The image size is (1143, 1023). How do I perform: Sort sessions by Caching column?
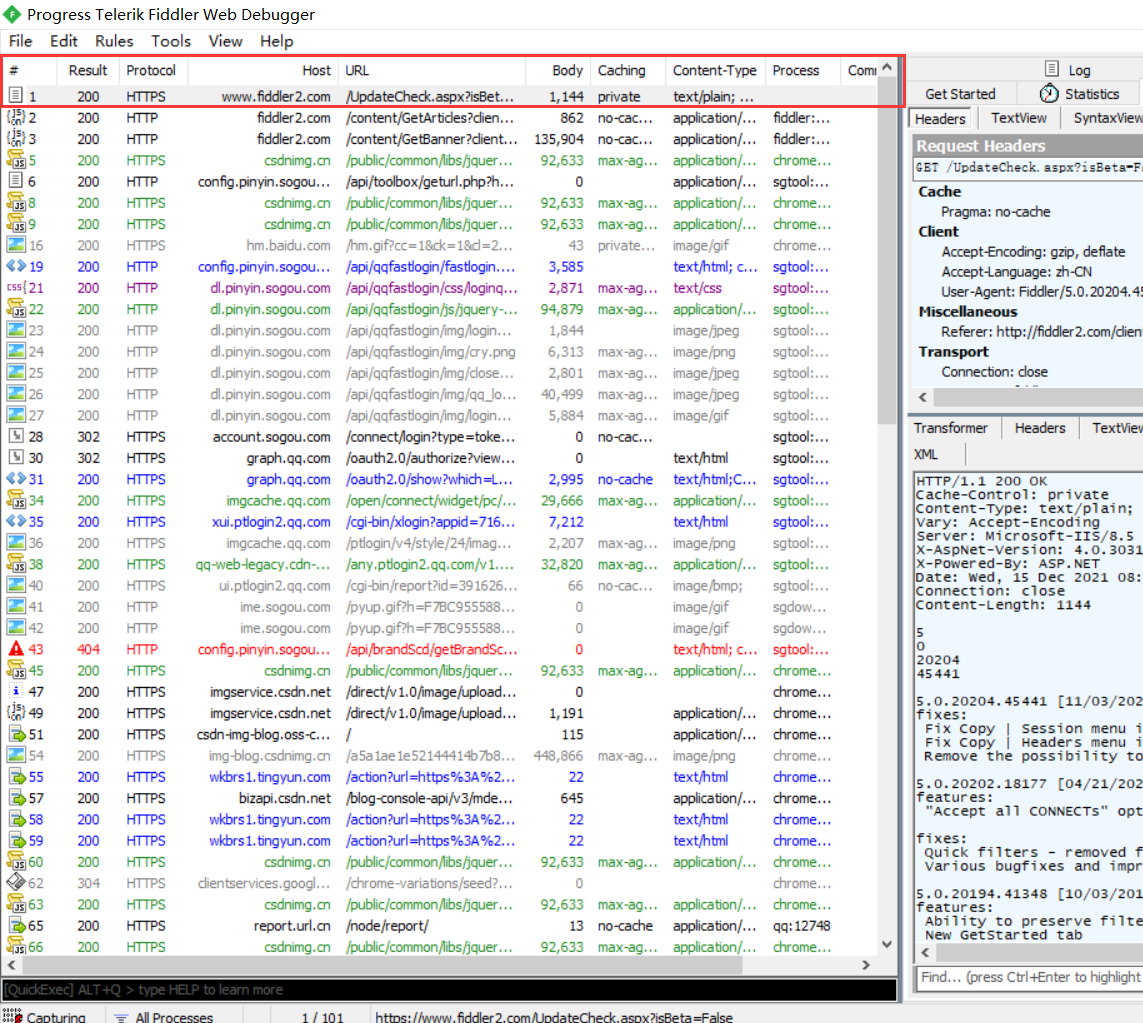pyautogui.click(x=628, y=70)
